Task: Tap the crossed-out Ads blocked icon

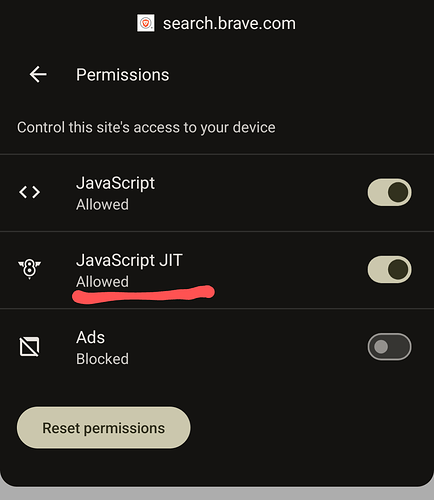Action: (29, 347)
